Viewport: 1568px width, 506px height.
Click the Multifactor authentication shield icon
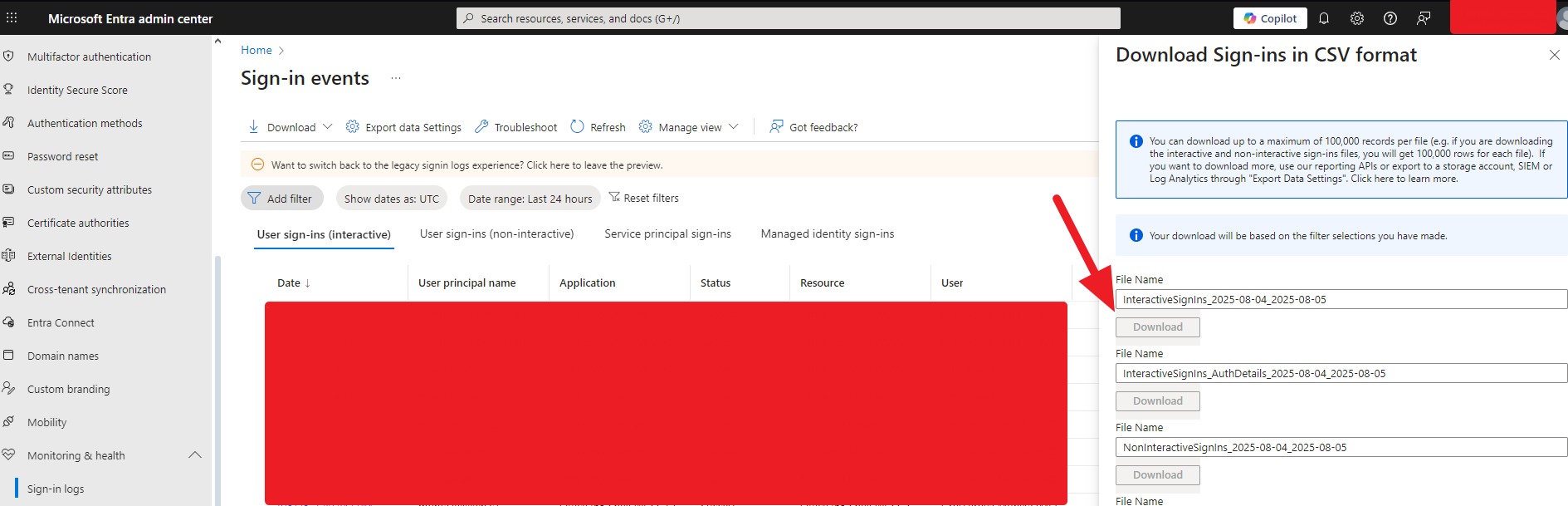coord(9,56)
